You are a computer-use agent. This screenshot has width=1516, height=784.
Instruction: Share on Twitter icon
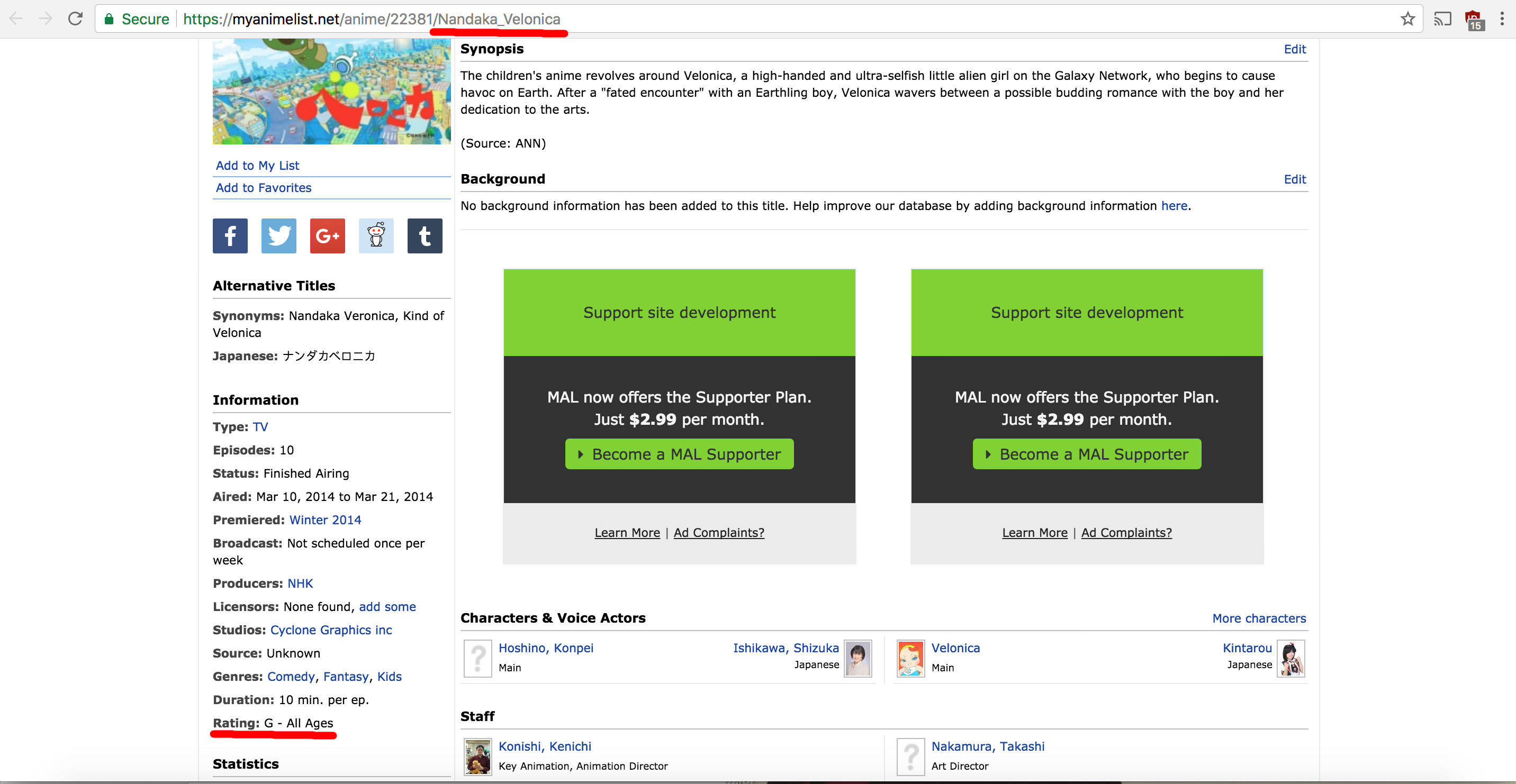[x=279, y=236]
